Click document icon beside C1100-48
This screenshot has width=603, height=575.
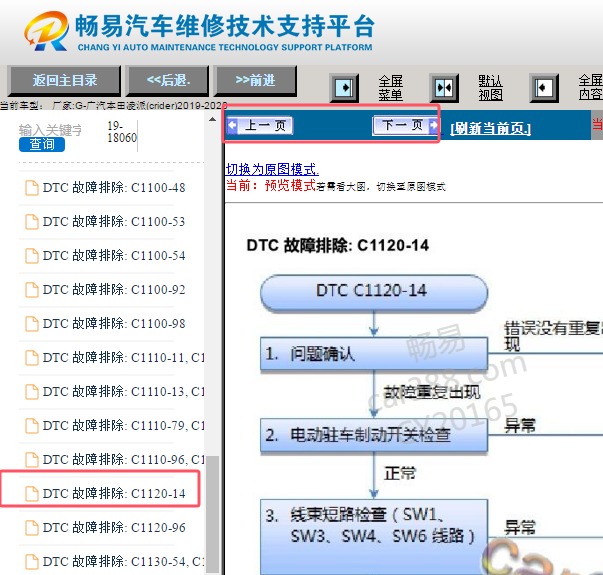point(32,188)
